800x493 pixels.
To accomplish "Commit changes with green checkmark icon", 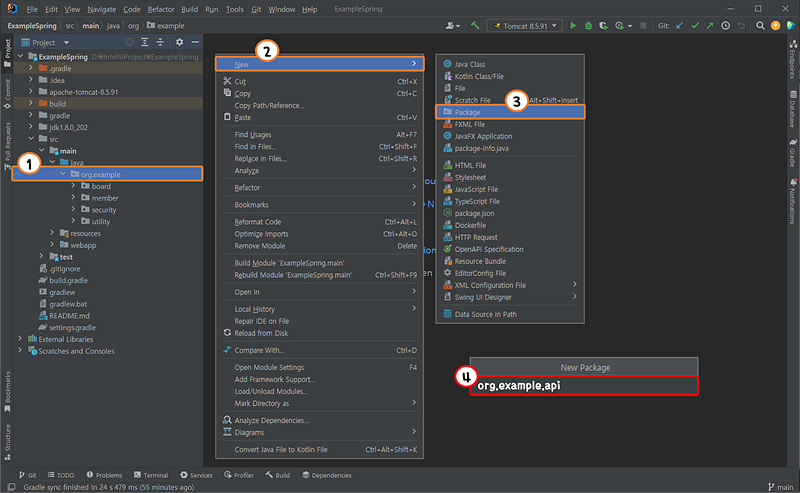I will point(695,26).
